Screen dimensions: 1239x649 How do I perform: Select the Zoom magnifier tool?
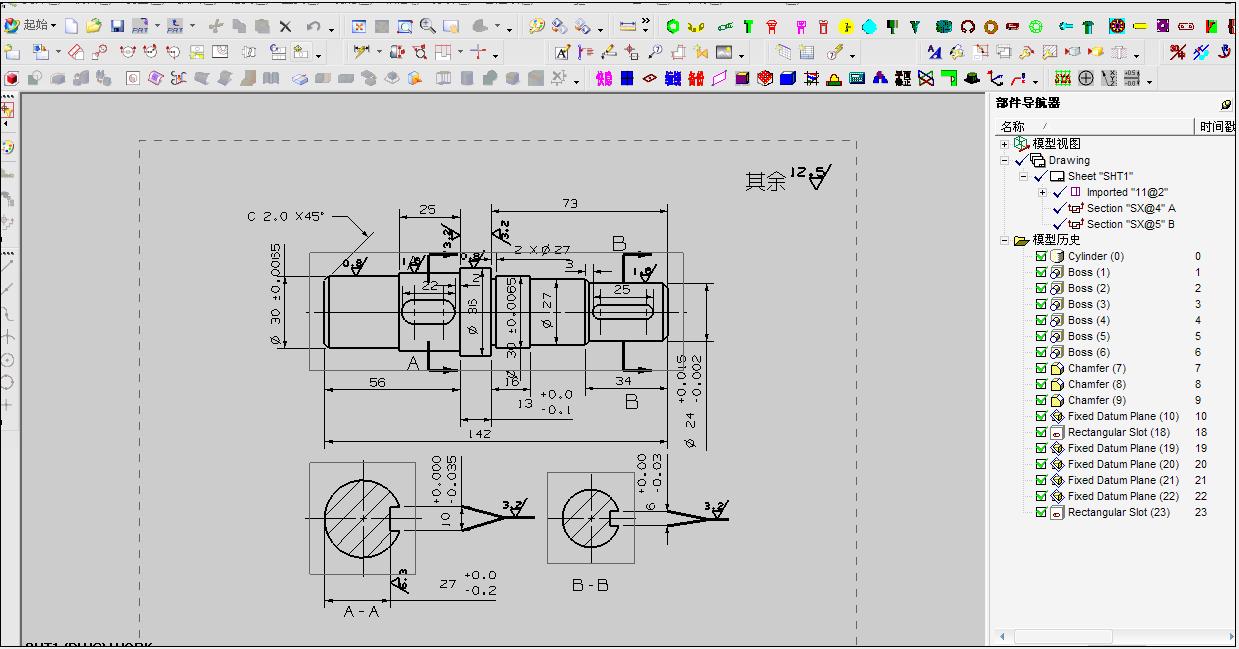pos(427,26)
